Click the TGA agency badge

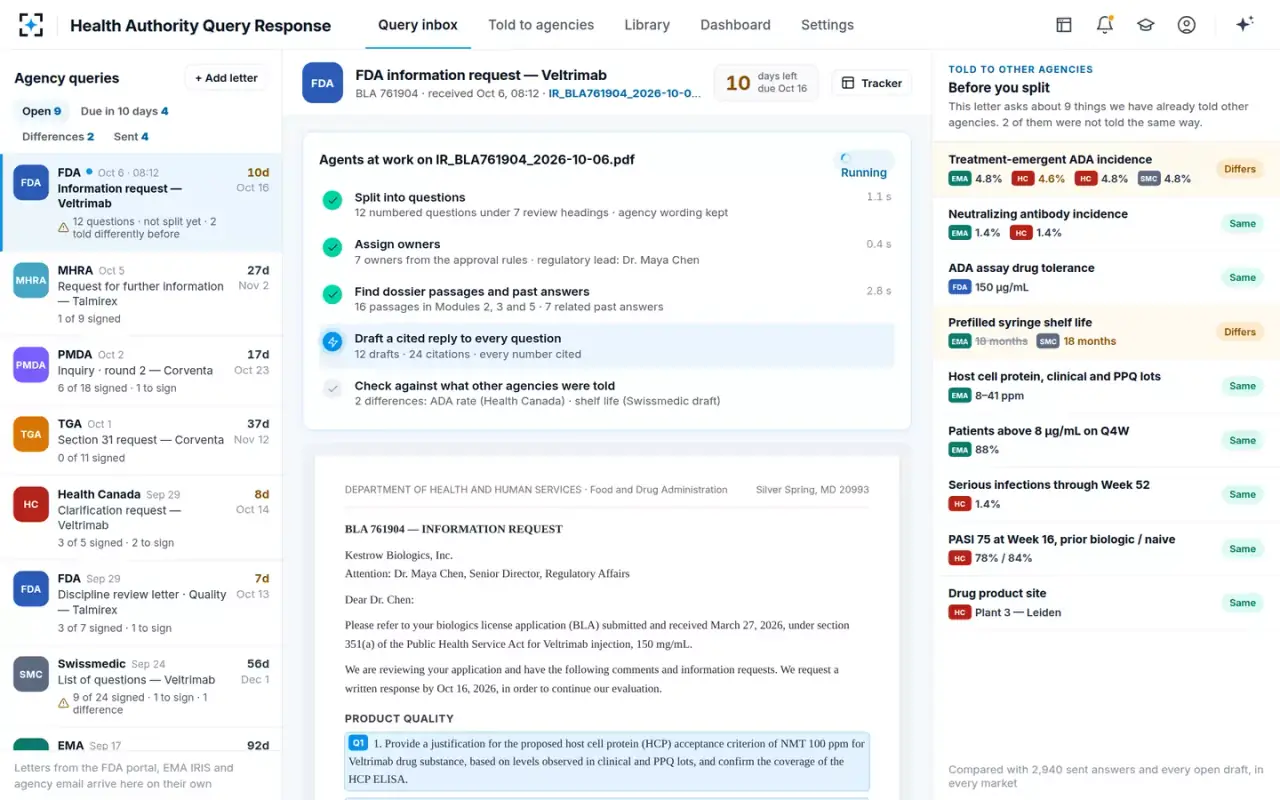pos(31,434)
